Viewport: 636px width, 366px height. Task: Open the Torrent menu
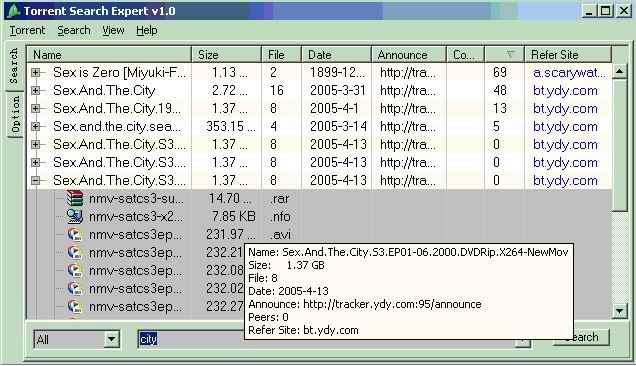point(27,30)
